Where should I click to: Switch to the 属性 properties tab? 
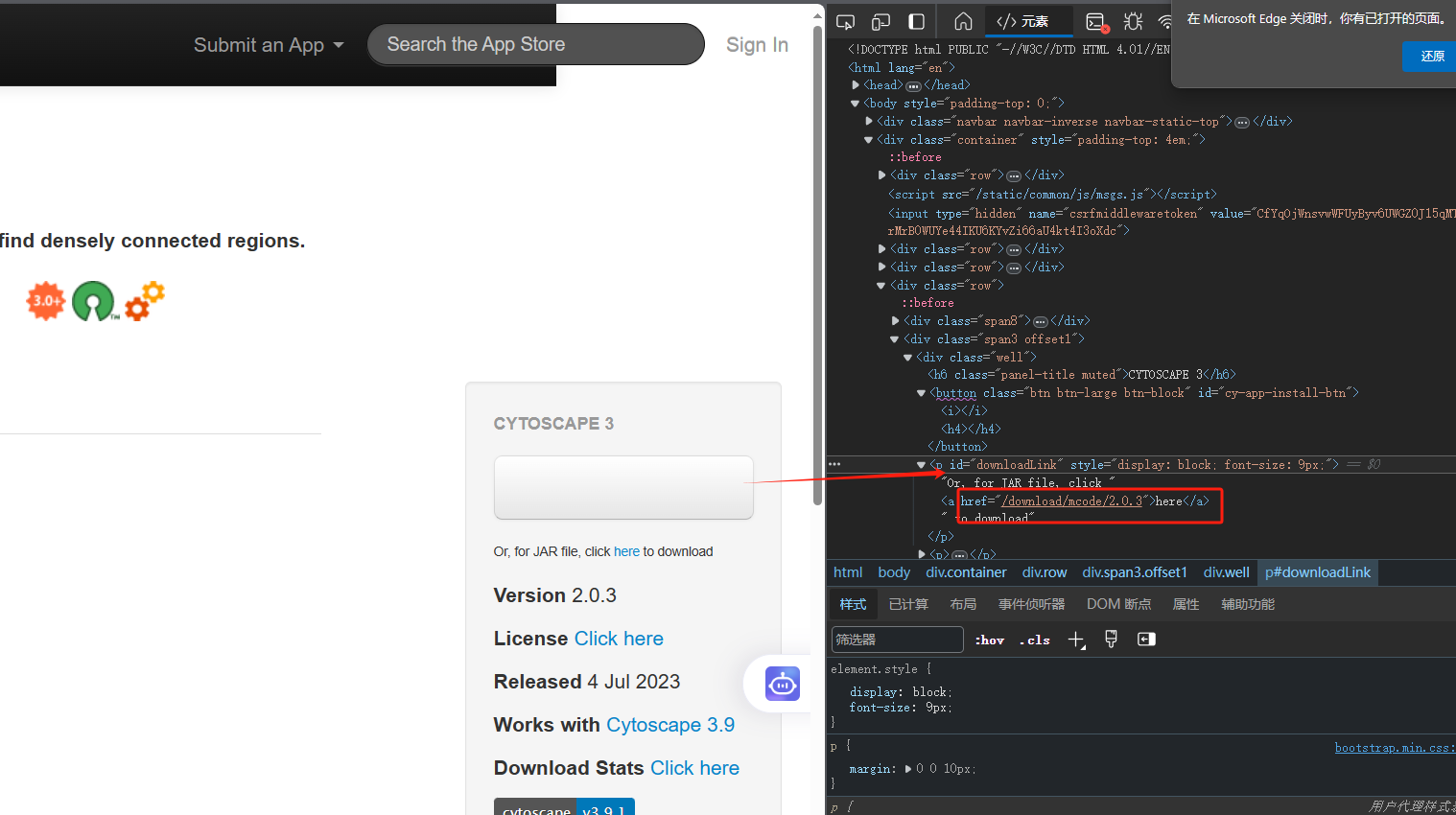pyautogui.click(x=1186, y=604)
